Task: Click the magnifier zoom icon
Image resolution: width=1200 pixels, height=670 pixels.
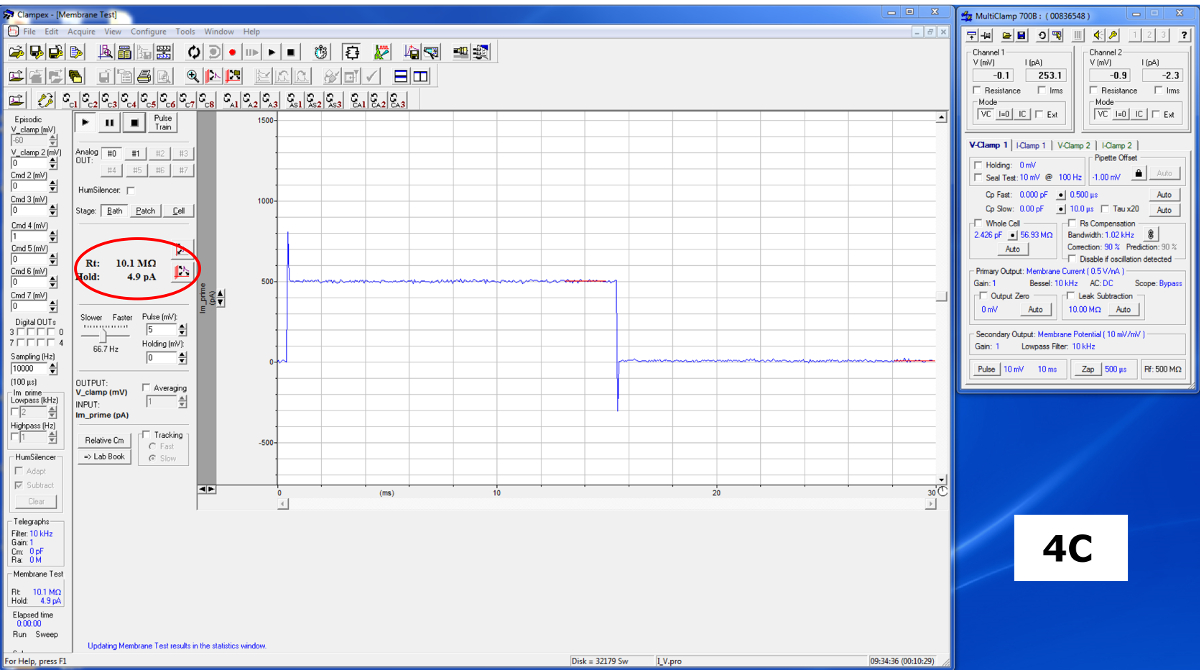Action: click(x=193, y=76)
